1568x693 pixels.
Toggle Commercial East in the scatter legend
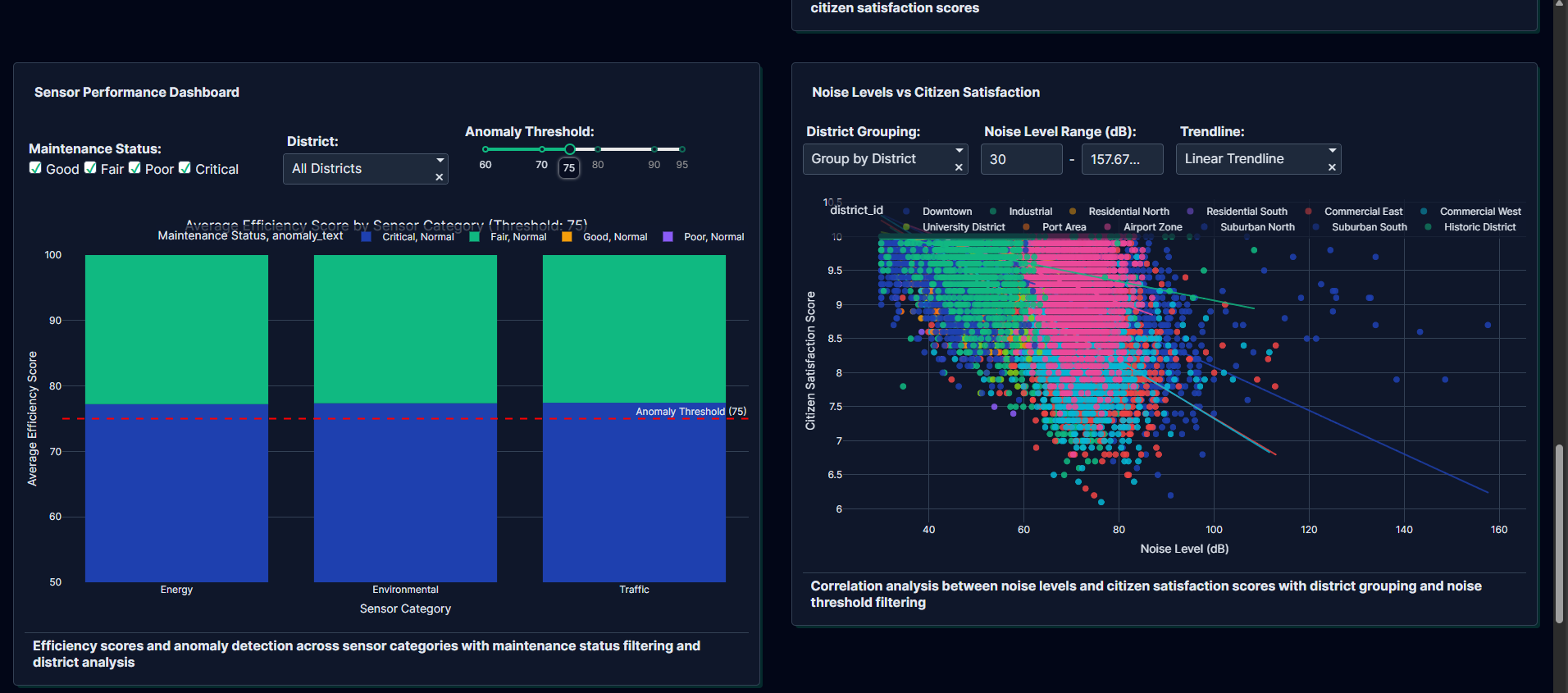pos(1354,212)
